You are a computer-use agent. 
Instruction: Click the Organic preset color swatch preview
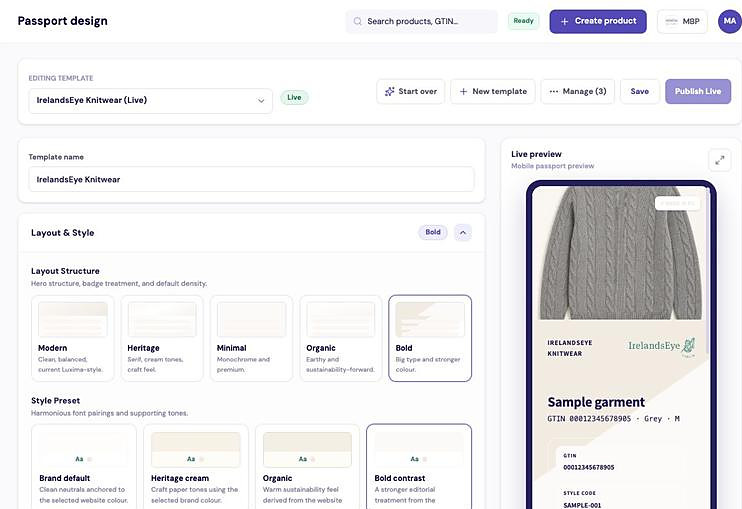[307, 450]
